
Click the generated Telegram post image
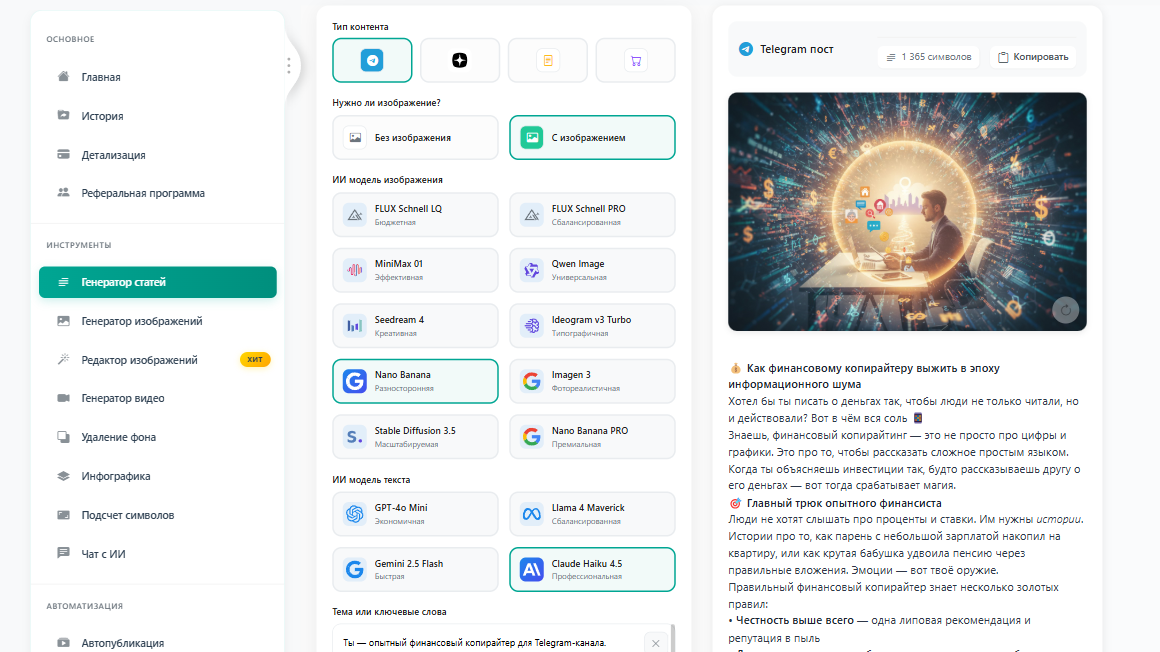pos(906,211)
